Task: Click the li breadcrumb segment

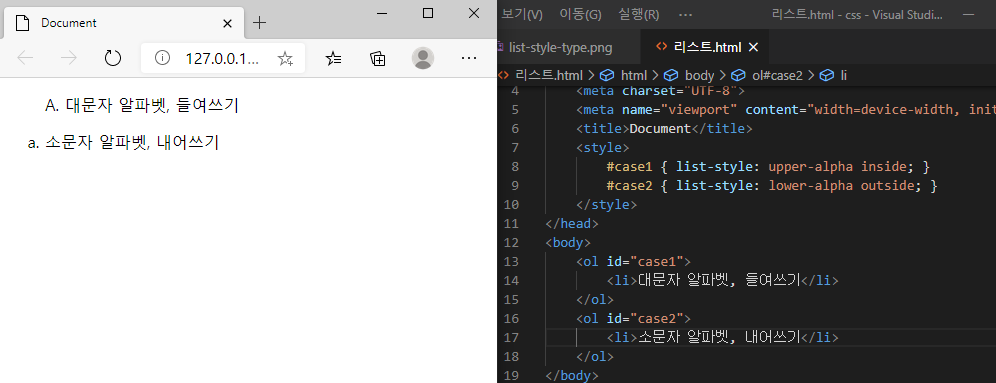Action: tap(844, 76)
